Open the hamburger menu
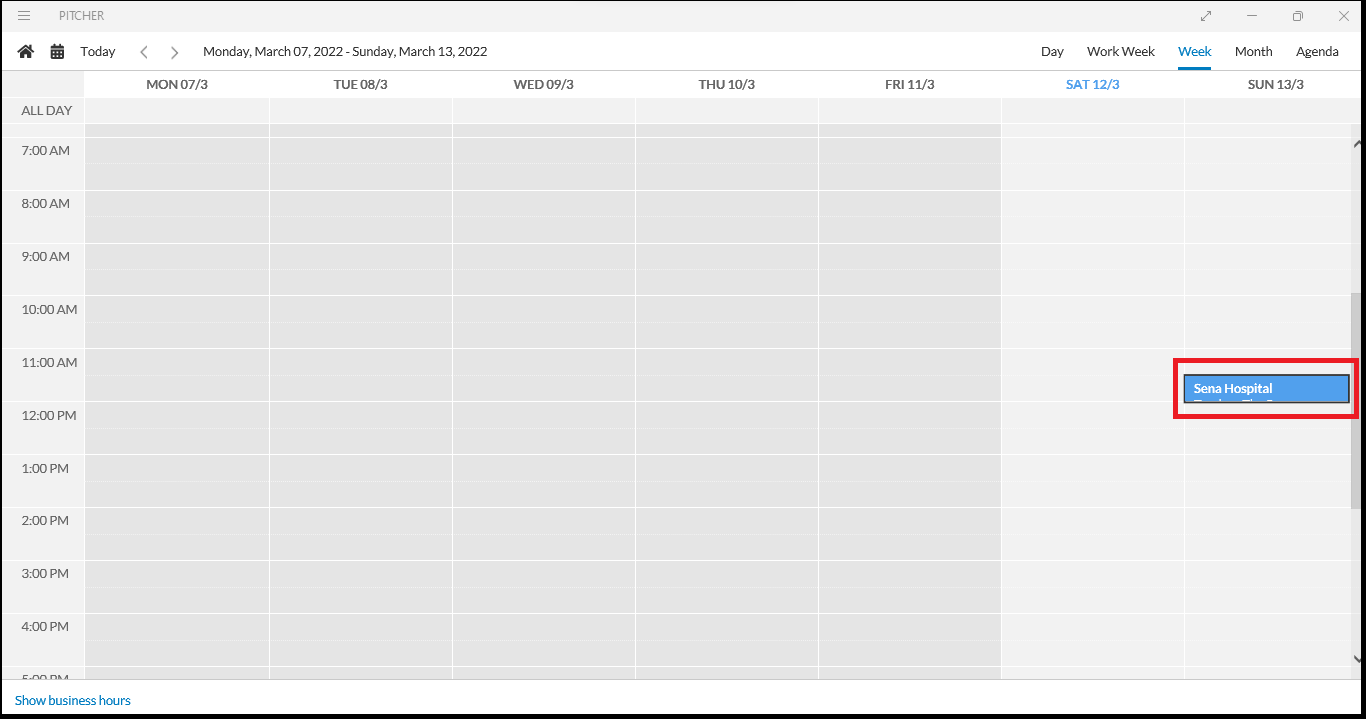This screenshot has height=720, width=1366. (24, 16)
